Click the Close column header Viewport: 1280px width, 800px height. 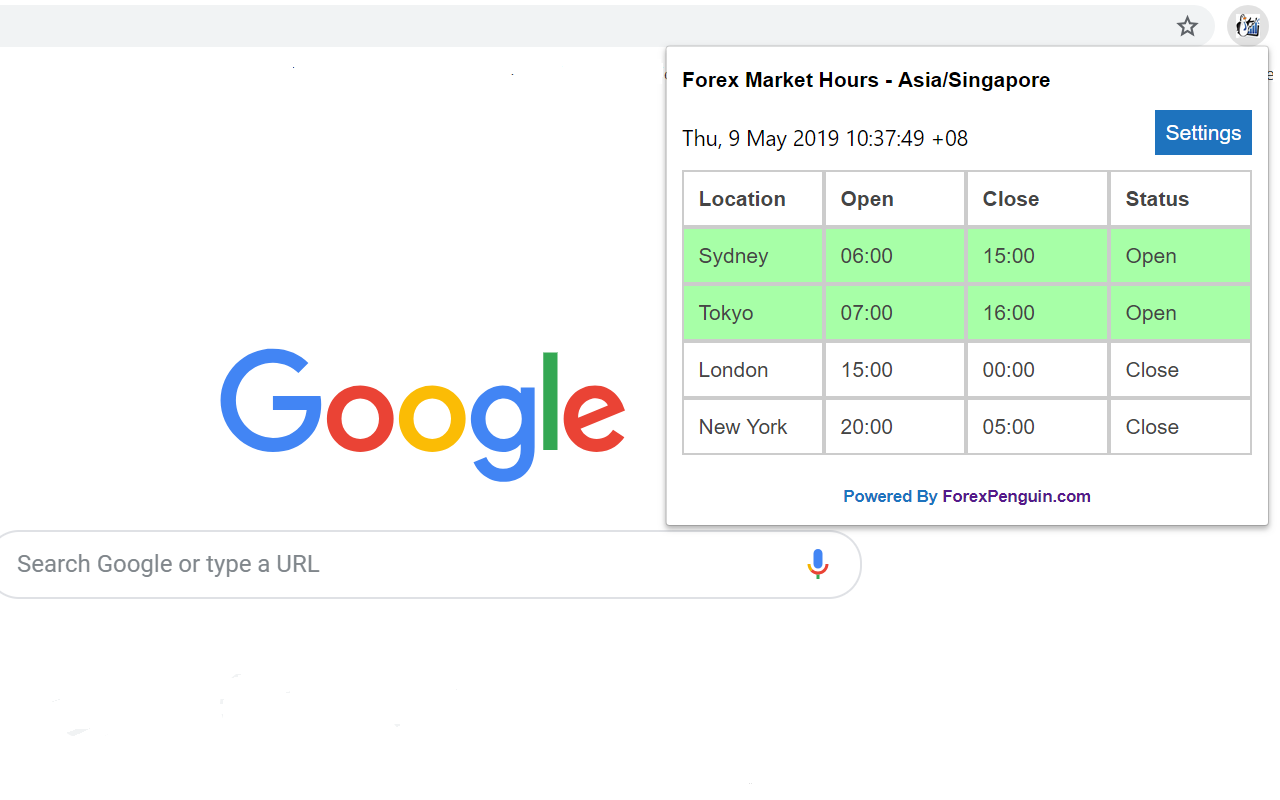coord(1037,199)
